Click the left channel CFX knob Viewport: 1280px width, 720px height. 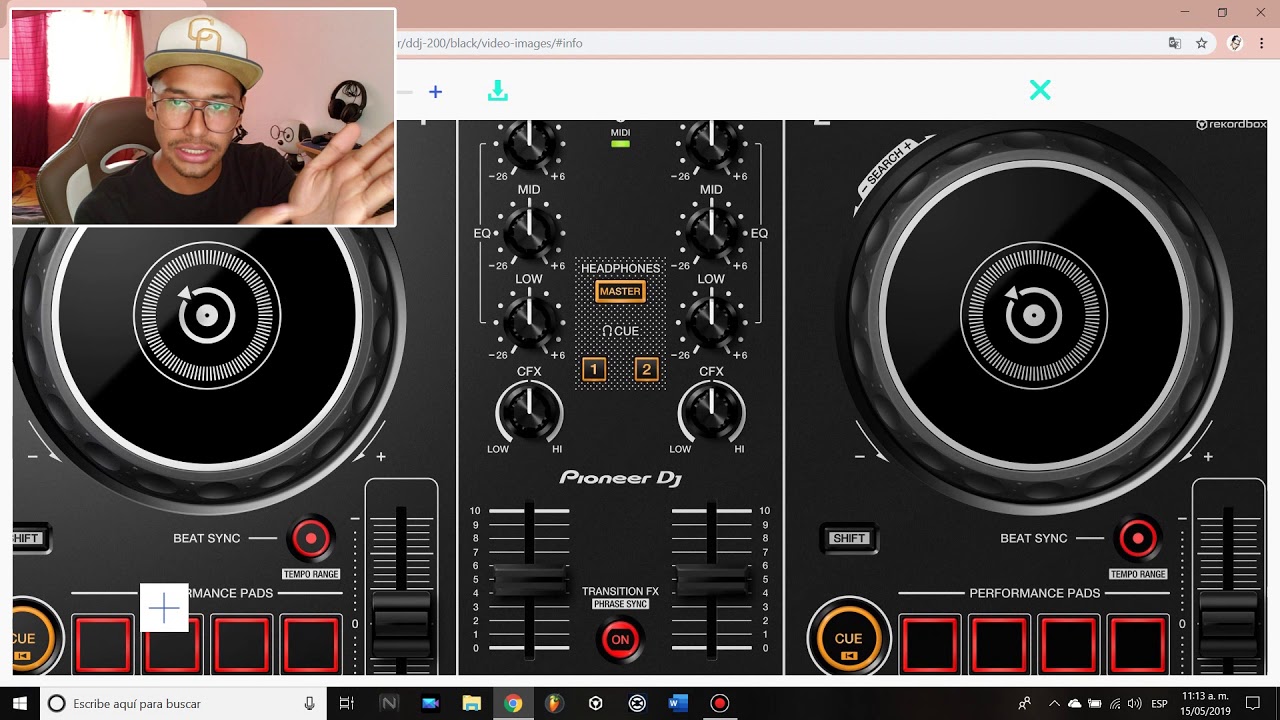pos(529,412)
